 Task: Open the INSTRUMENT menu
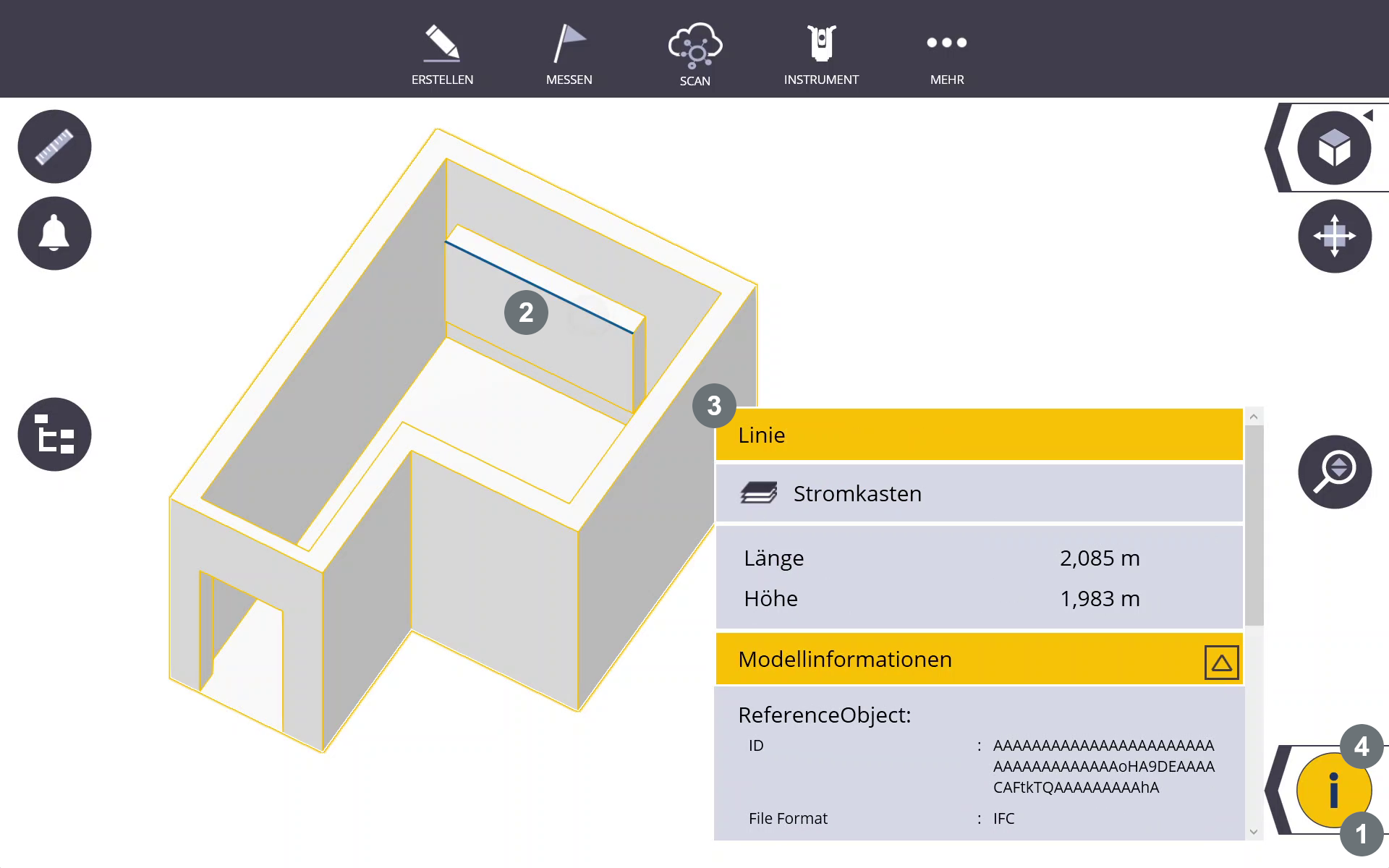(x=821, y=54)
